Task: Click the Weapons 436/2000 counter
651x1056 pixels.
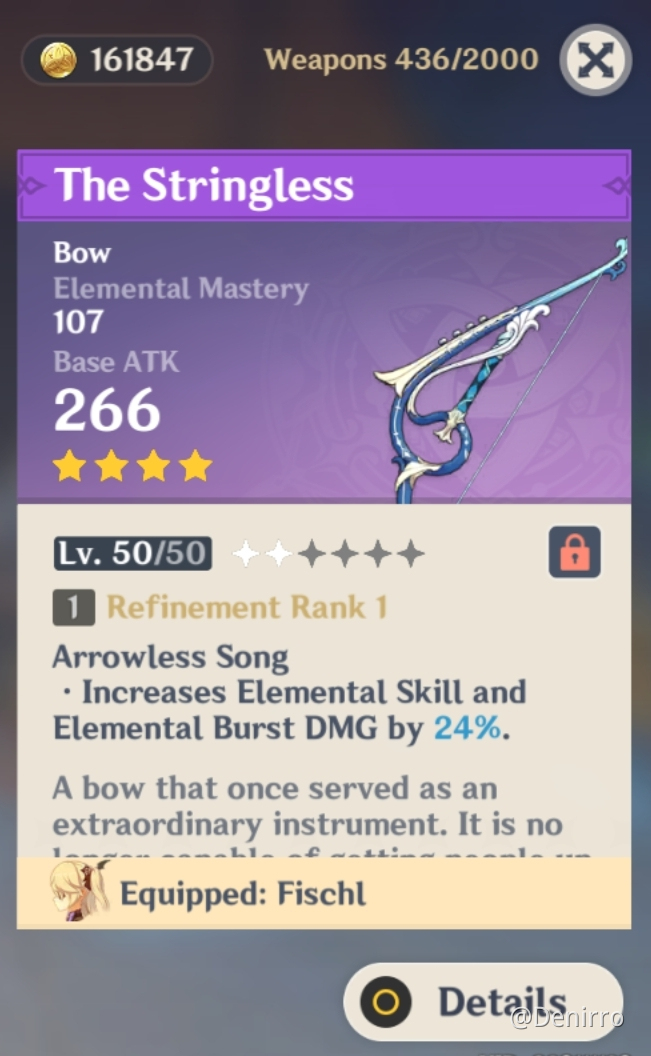Action: pos(401,60)
